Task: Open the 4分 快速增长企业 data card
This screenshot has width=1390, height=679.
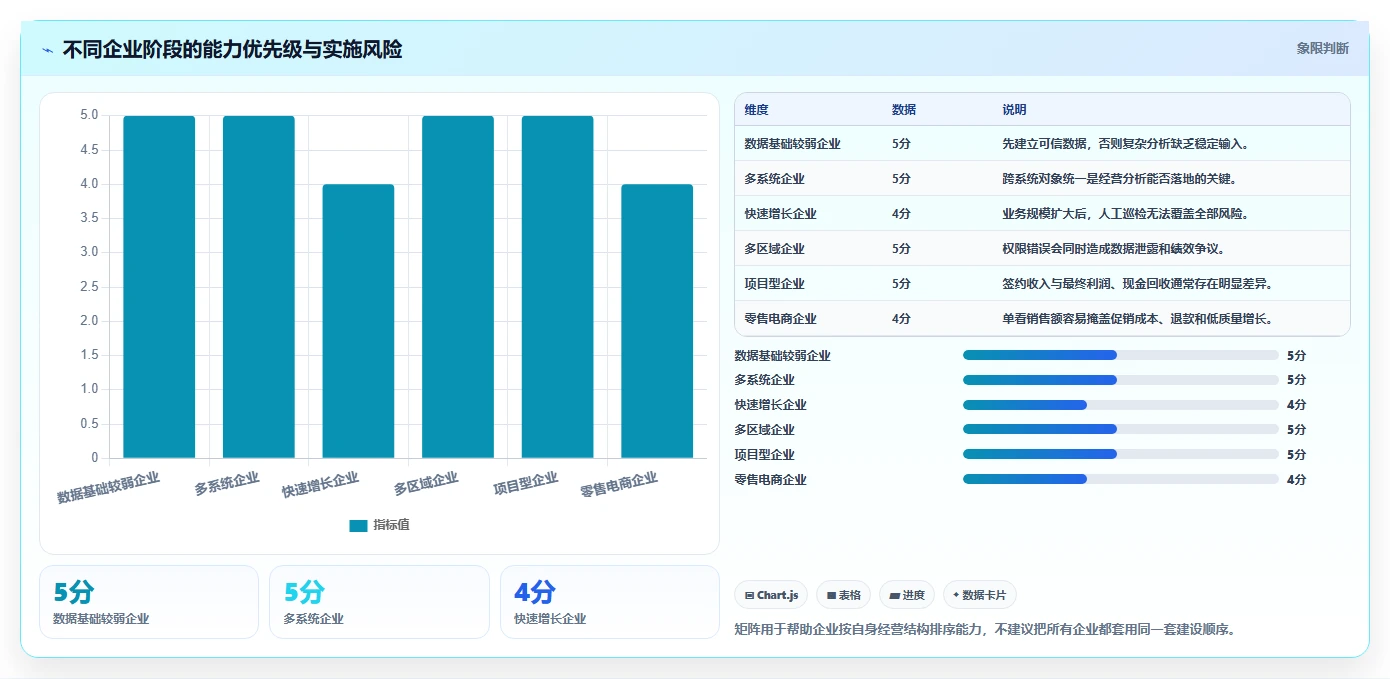Action: pos(610,602)
